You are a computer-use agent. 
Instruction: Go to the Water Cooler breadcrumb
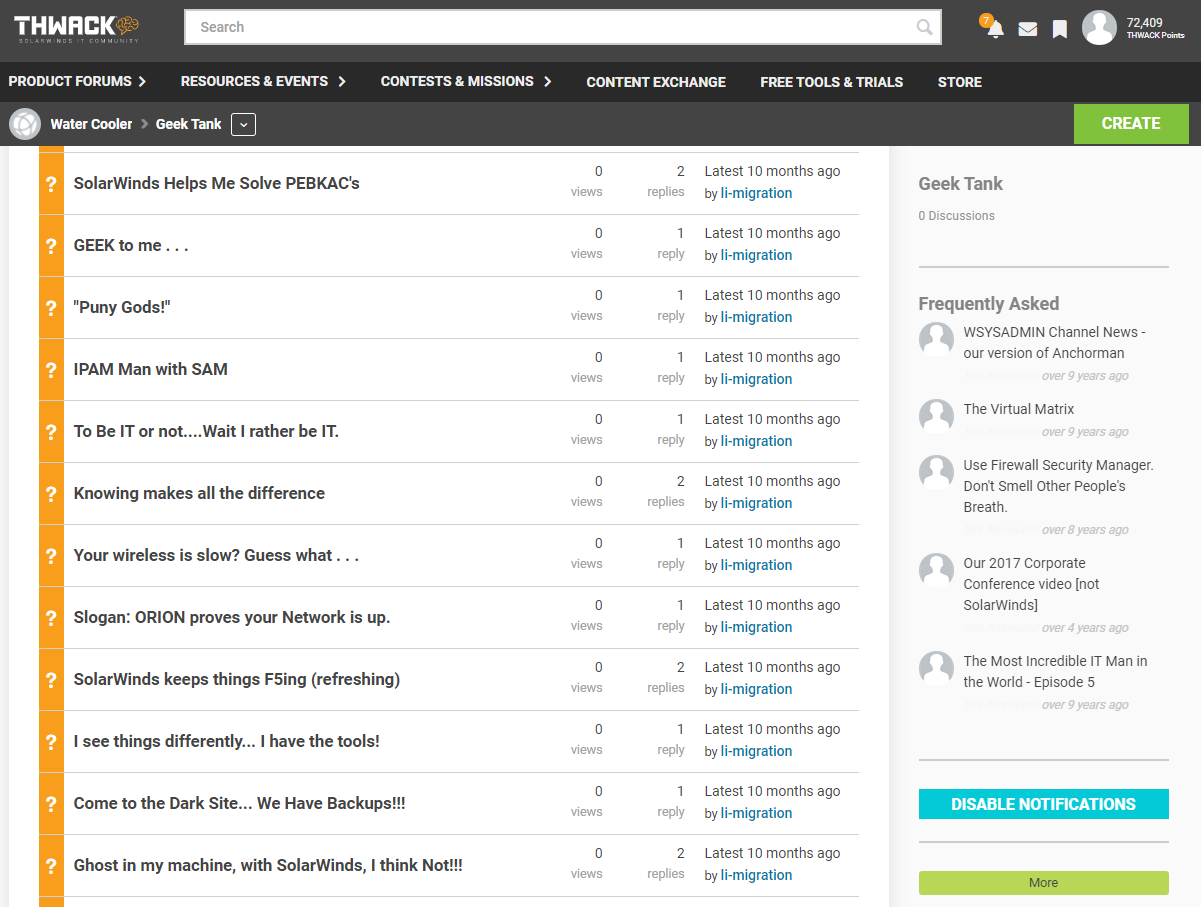coord(91,124)
